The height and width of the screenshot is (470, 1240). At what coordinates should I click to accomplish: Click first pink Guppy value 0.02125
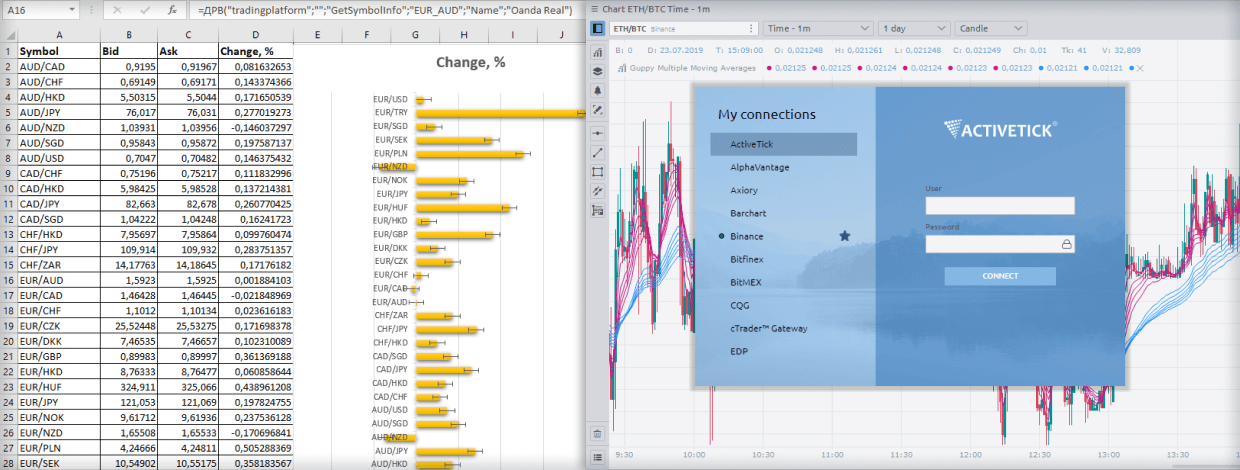click(x=791, y=68)
